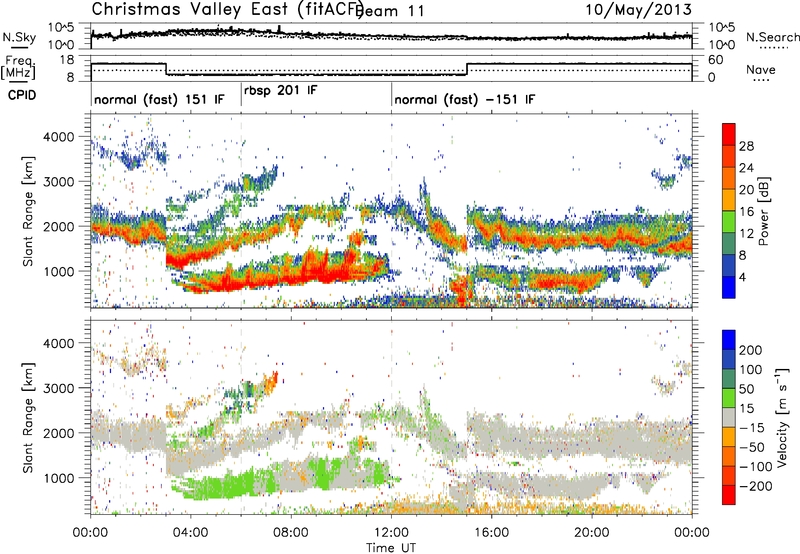
Task: Click the red top segment of the Power color bar
Action: [x=729, y=134]
